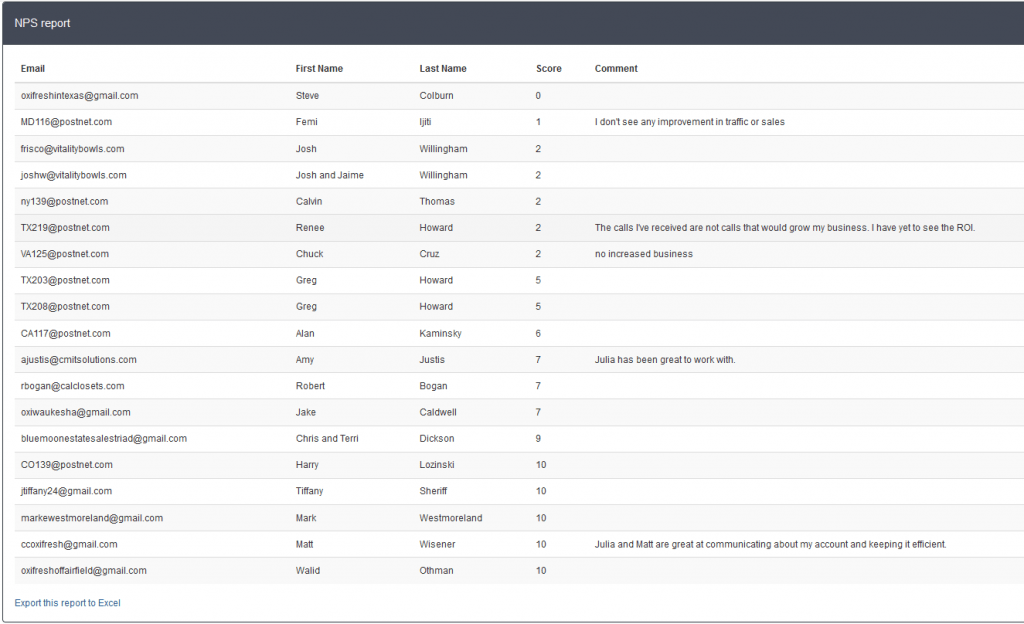The height and width of the screenshot is (624, 1024).
Task: Select email frisco@vitalitybowls.com
Action: click(72, 149)
